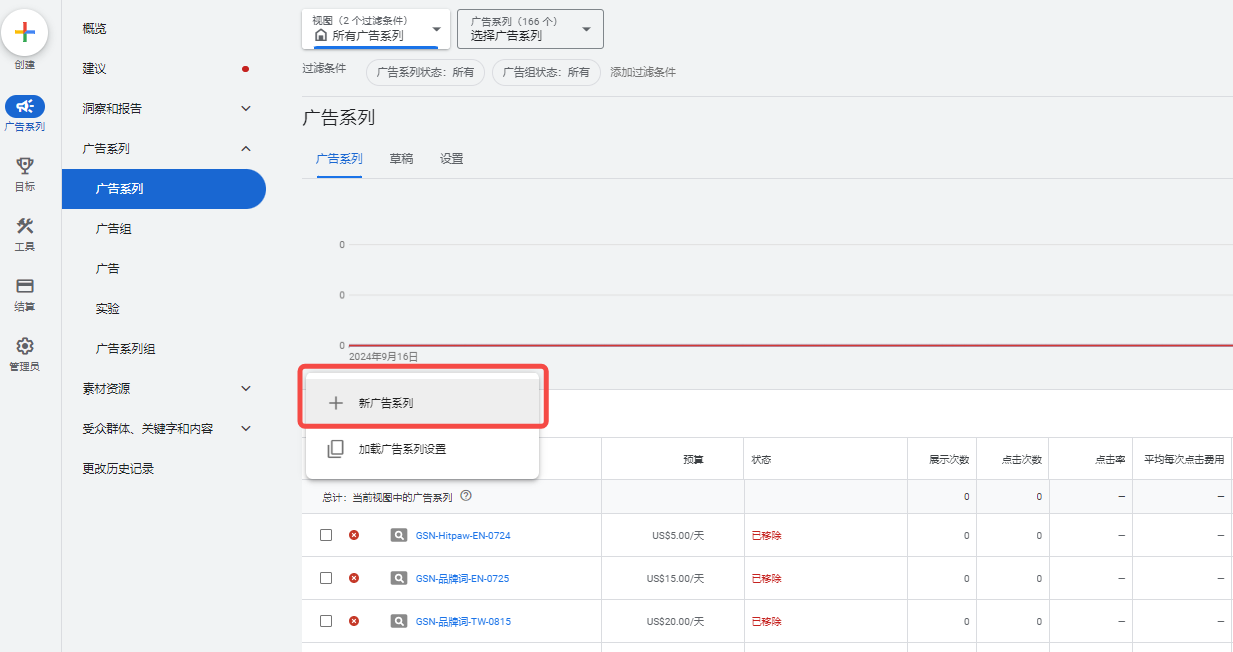Select the checkbox for GSN-品牌词-TW-0815
This screenshot has width=1233, height=652.
[x=326, y=621]
